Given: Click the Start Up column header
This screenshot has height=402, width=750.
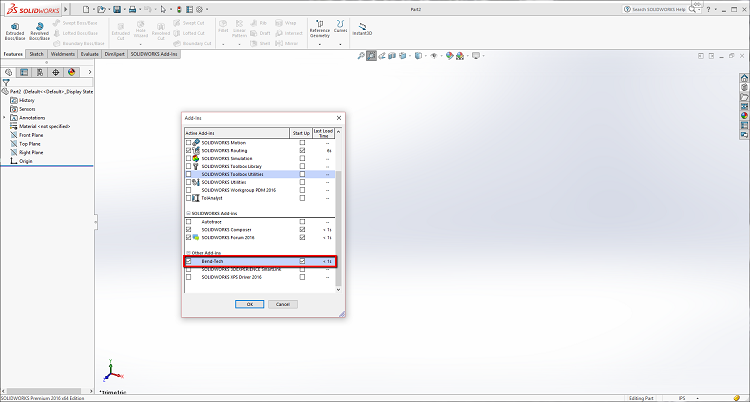Looking at the screenshot, I should click(x=301, y=133).
